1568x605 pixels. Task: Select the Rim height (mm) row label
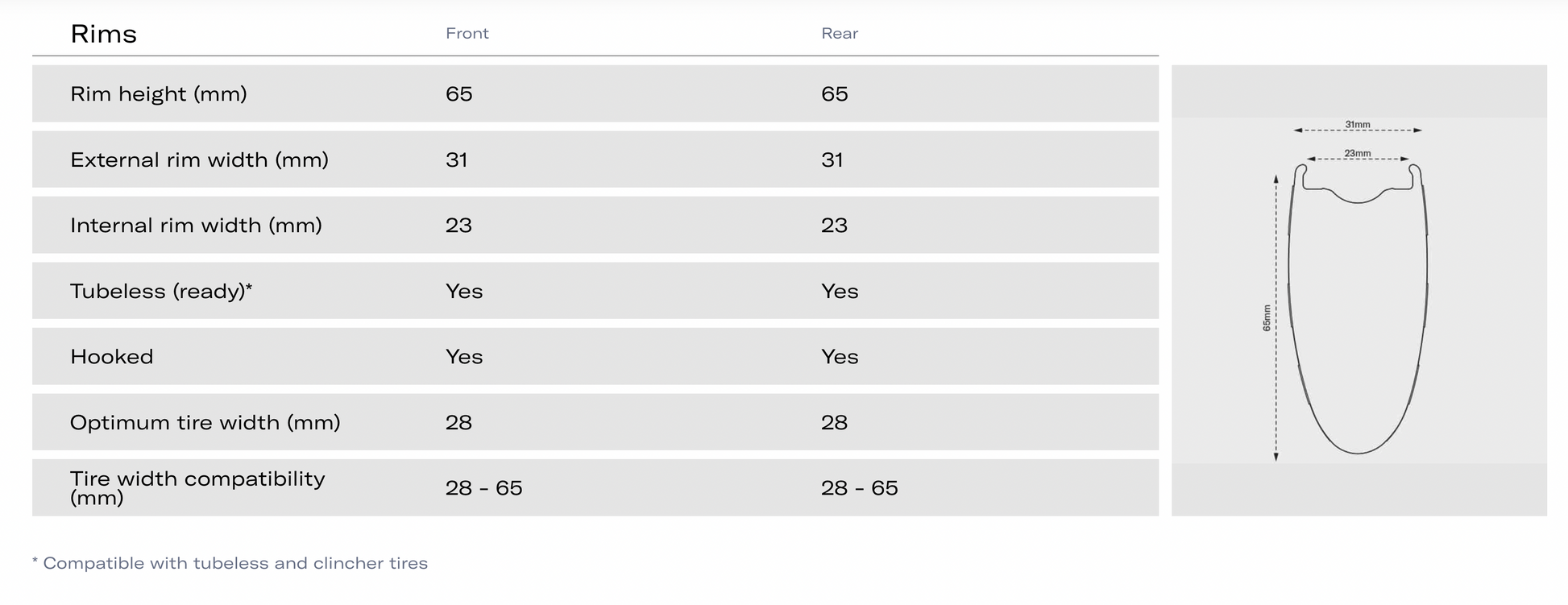159,94
